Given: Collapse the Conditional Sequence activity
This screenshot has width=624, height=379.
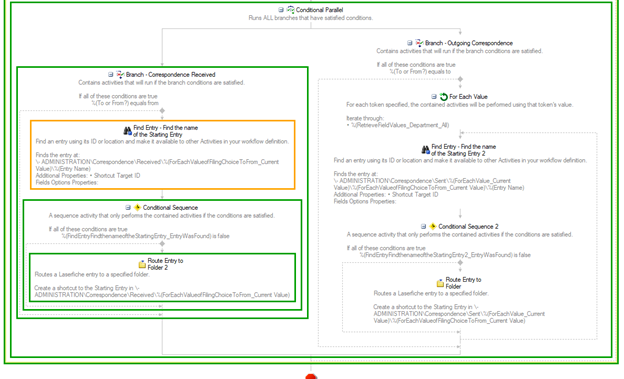Looking at the screenshot, I should point(128,207).
